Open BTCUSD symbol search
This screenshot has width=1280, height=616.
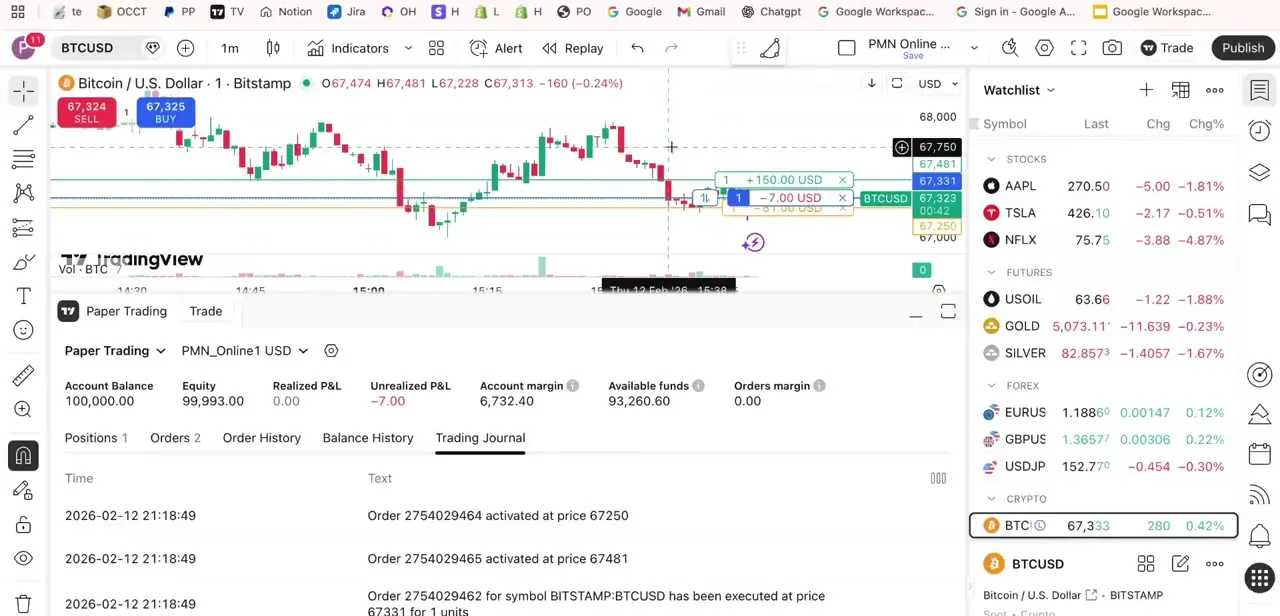pyautogui.click(x=87, y=48)
